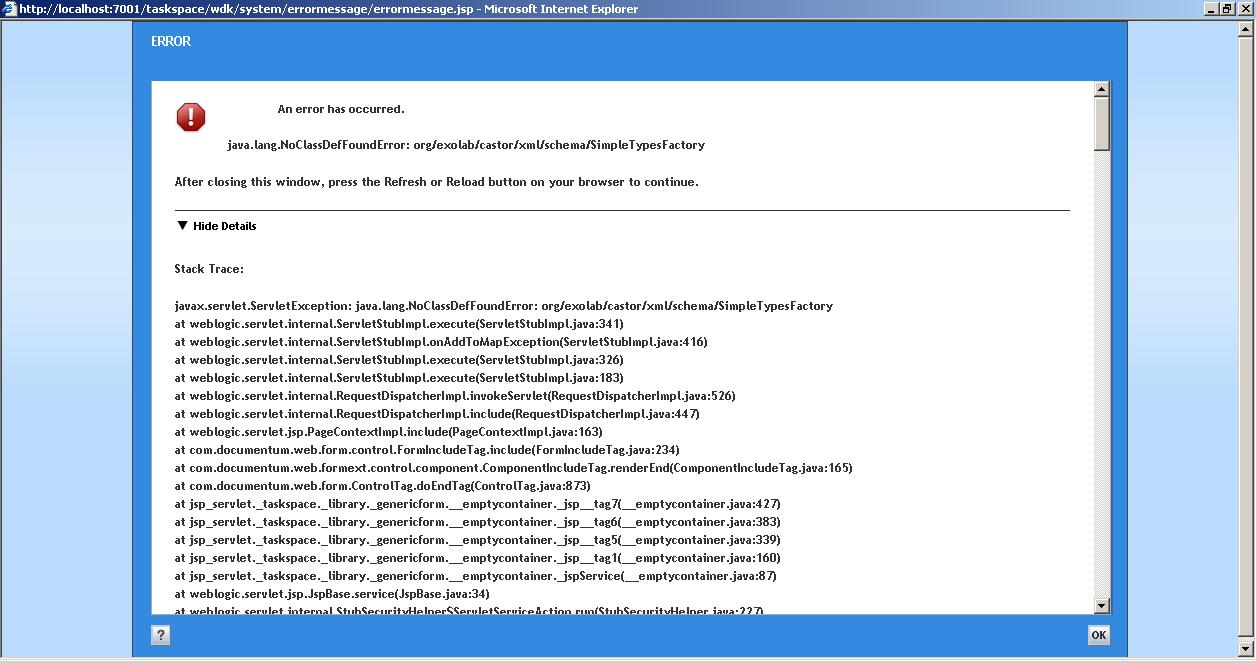The width and height of the screenshot is (1256, 663).
Task: Collapse the Hide Details section
Action: (217, 226)
